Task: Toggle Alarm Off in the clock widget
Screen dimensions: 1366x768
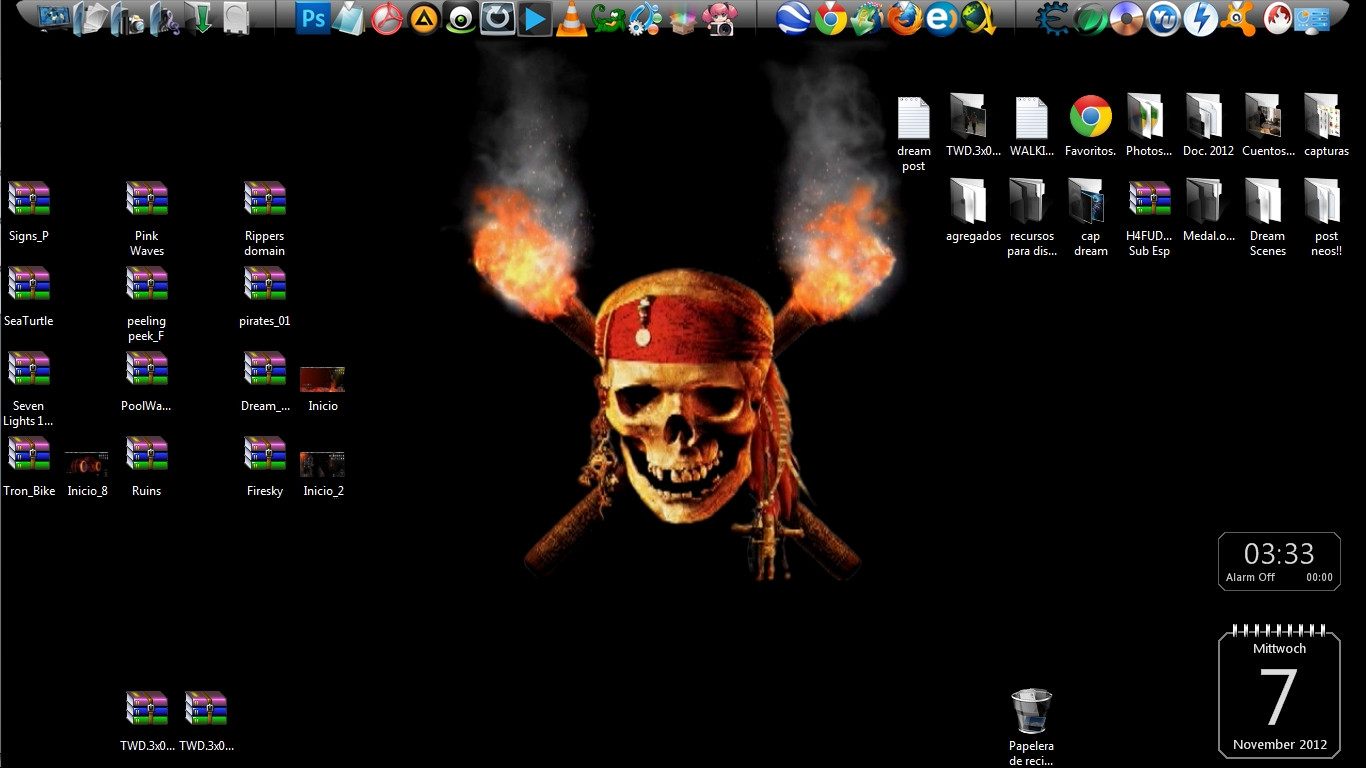Action: click(x=1250, y=577)
